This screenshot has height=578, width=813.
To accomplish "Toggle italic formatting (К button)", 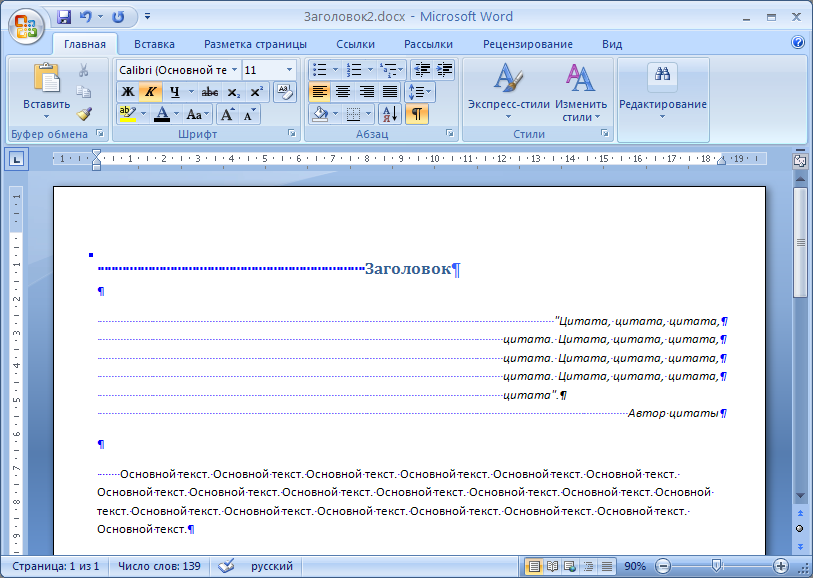I will click(150, 92).
